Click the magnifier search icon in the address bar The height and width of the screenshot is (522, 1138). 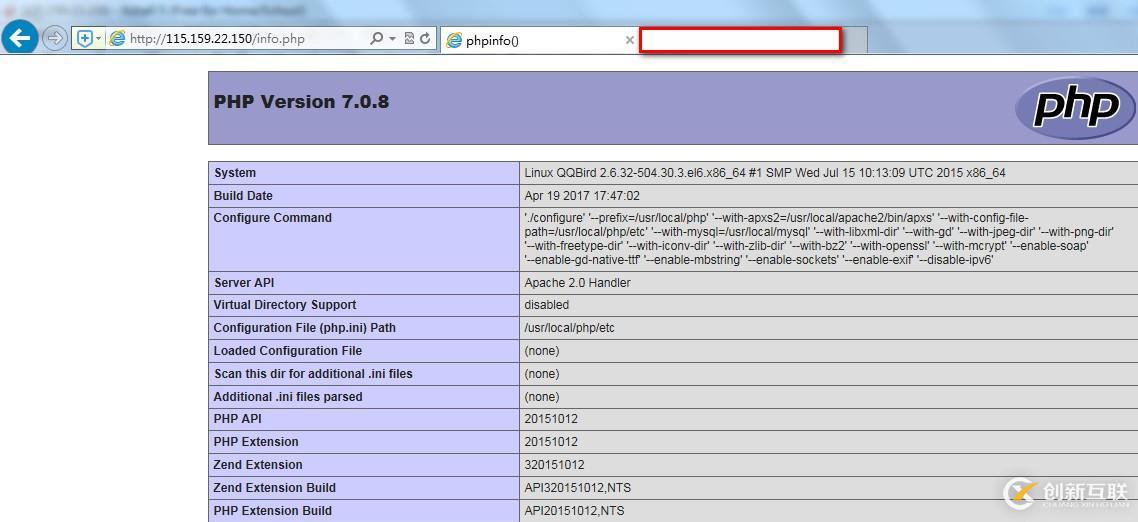pyautogui.click(x=376, y=38)
